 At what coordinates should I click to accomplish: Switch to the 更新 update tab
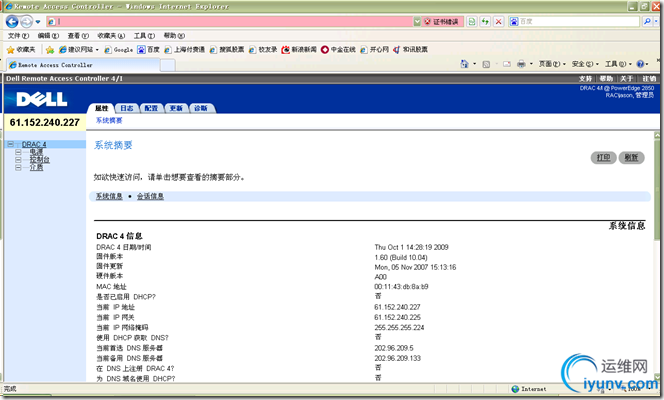[x=176, y=108]
